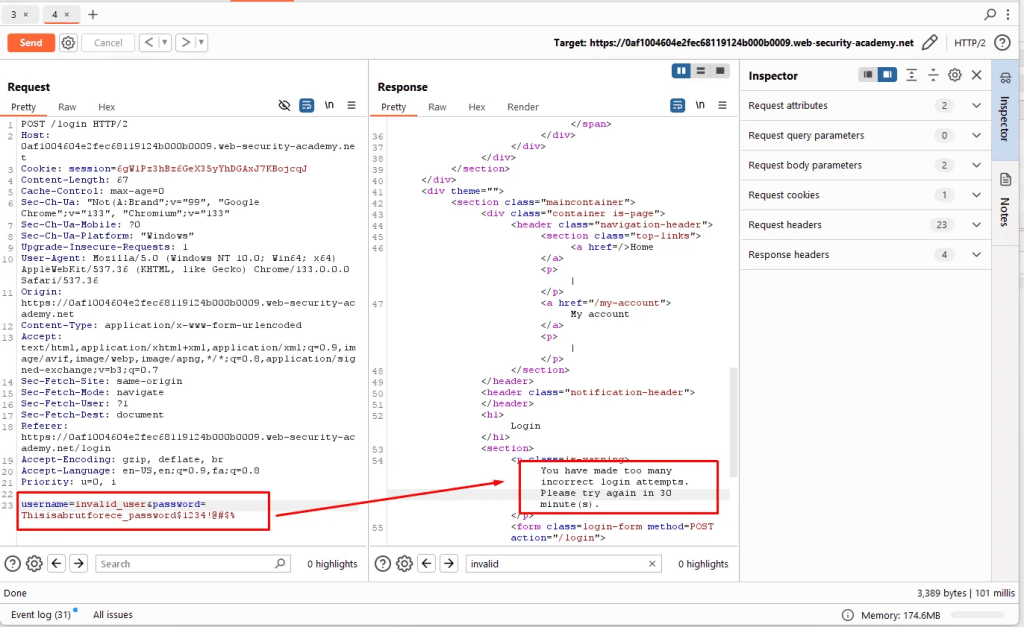Screen dimensions: 1024x627
Task: Edit the target with the pencil icon
Action: (x=930, y=43)
